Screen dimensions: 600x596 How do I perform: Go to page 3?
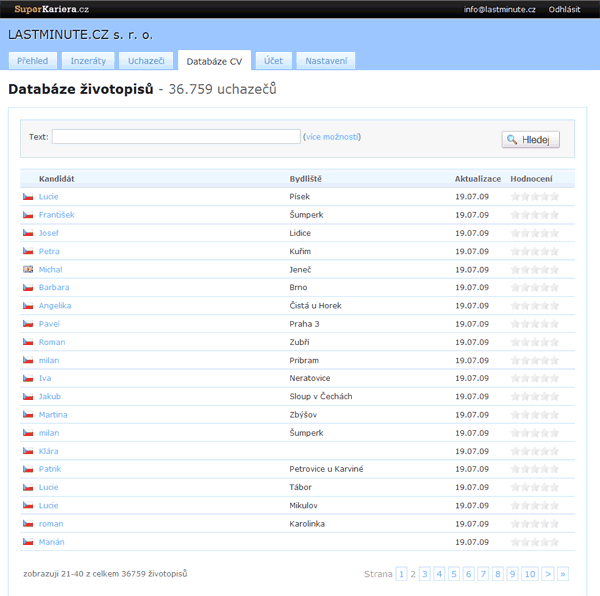[425, 574]
